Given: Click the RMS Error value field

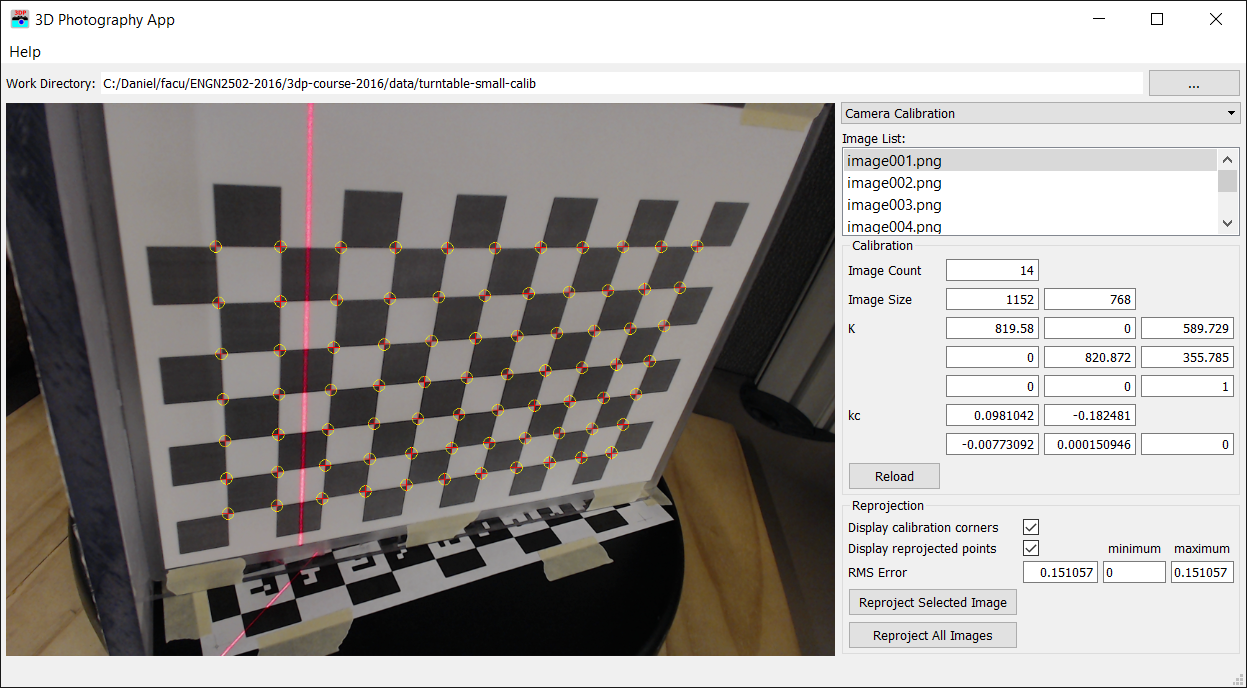Looking at the screenshot, I should point(1060,572).
